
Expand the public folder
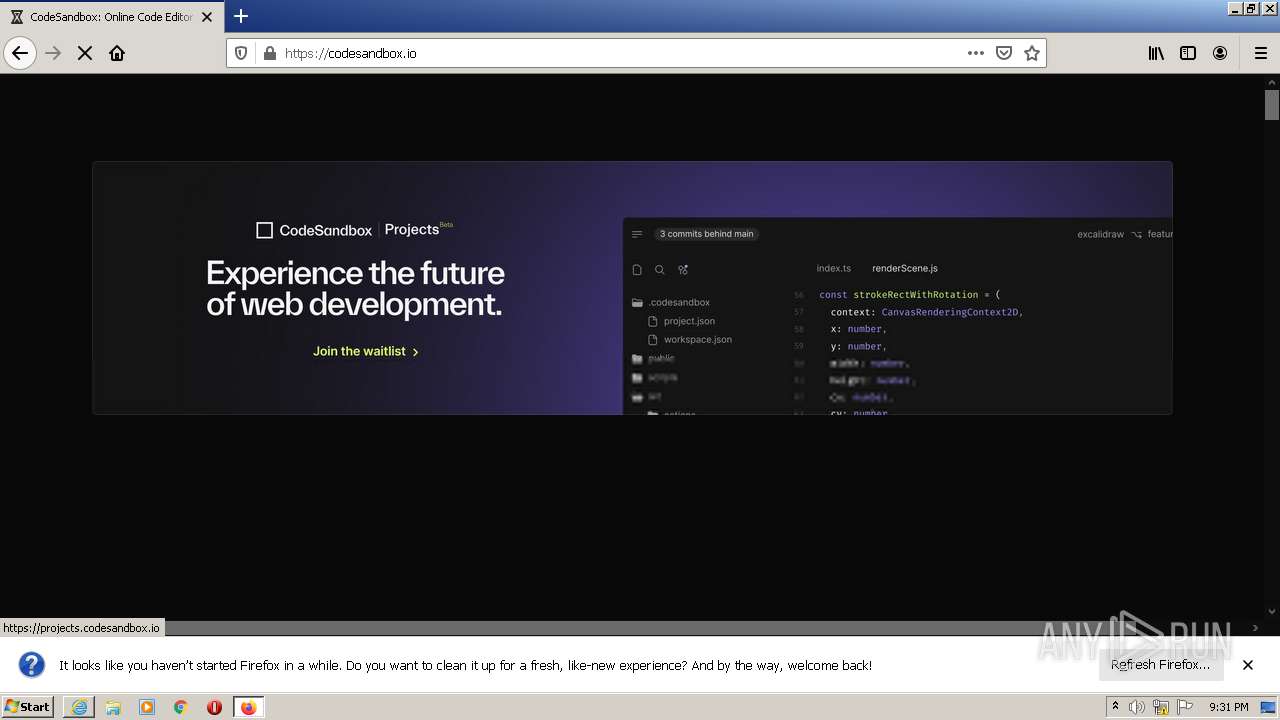tap(654, 358)
